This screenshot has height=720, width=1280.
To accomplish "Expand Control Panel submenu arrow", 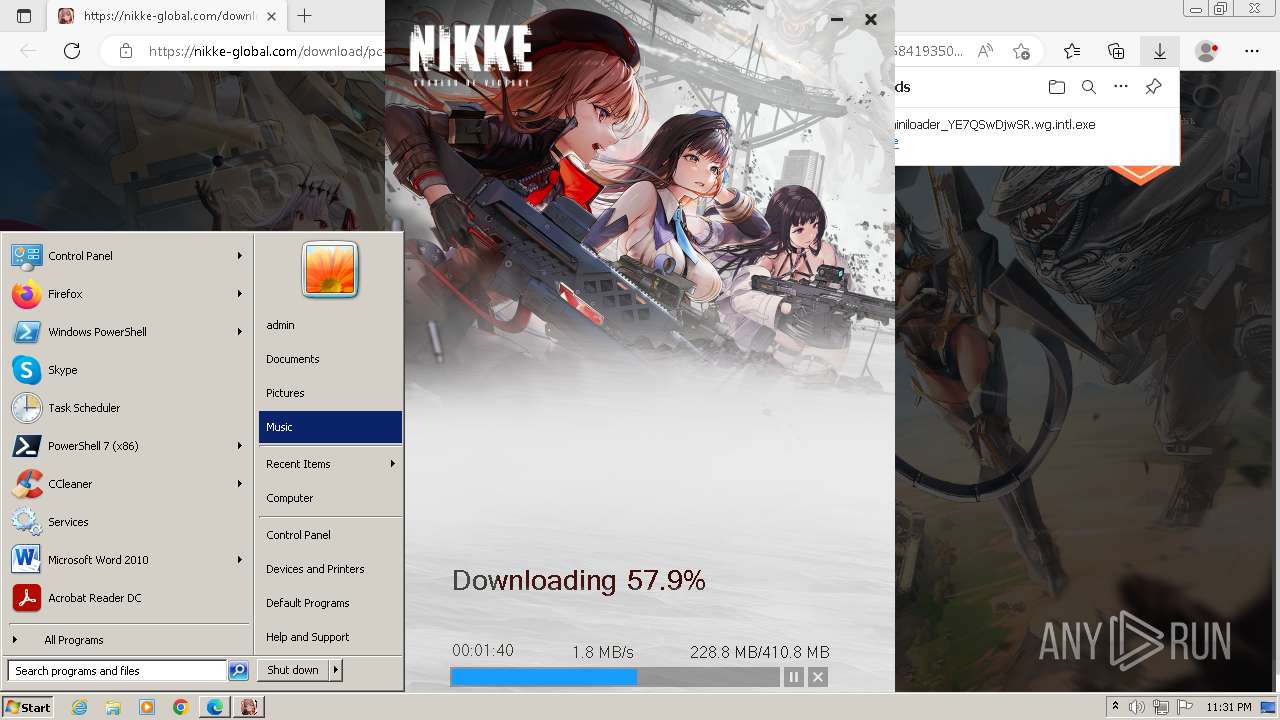I will (240, 256).
